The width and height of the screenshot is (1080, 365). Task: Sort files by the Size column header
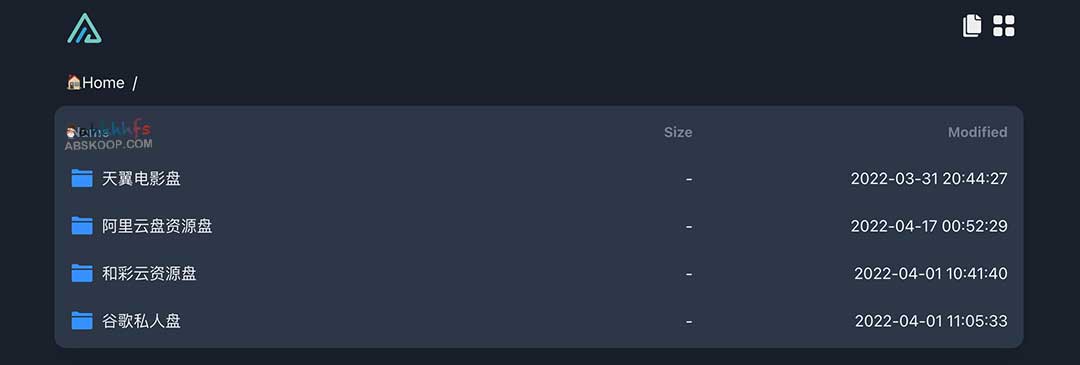tap(678, 132)
